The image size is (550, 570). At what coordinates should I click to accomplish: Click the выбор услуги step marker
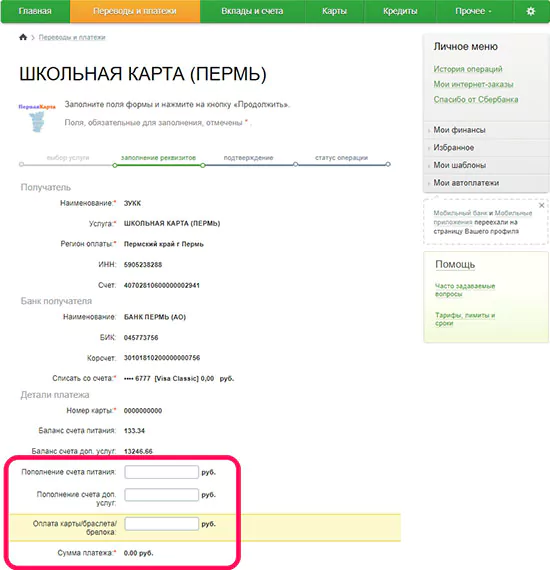click(x=21, y=164)
